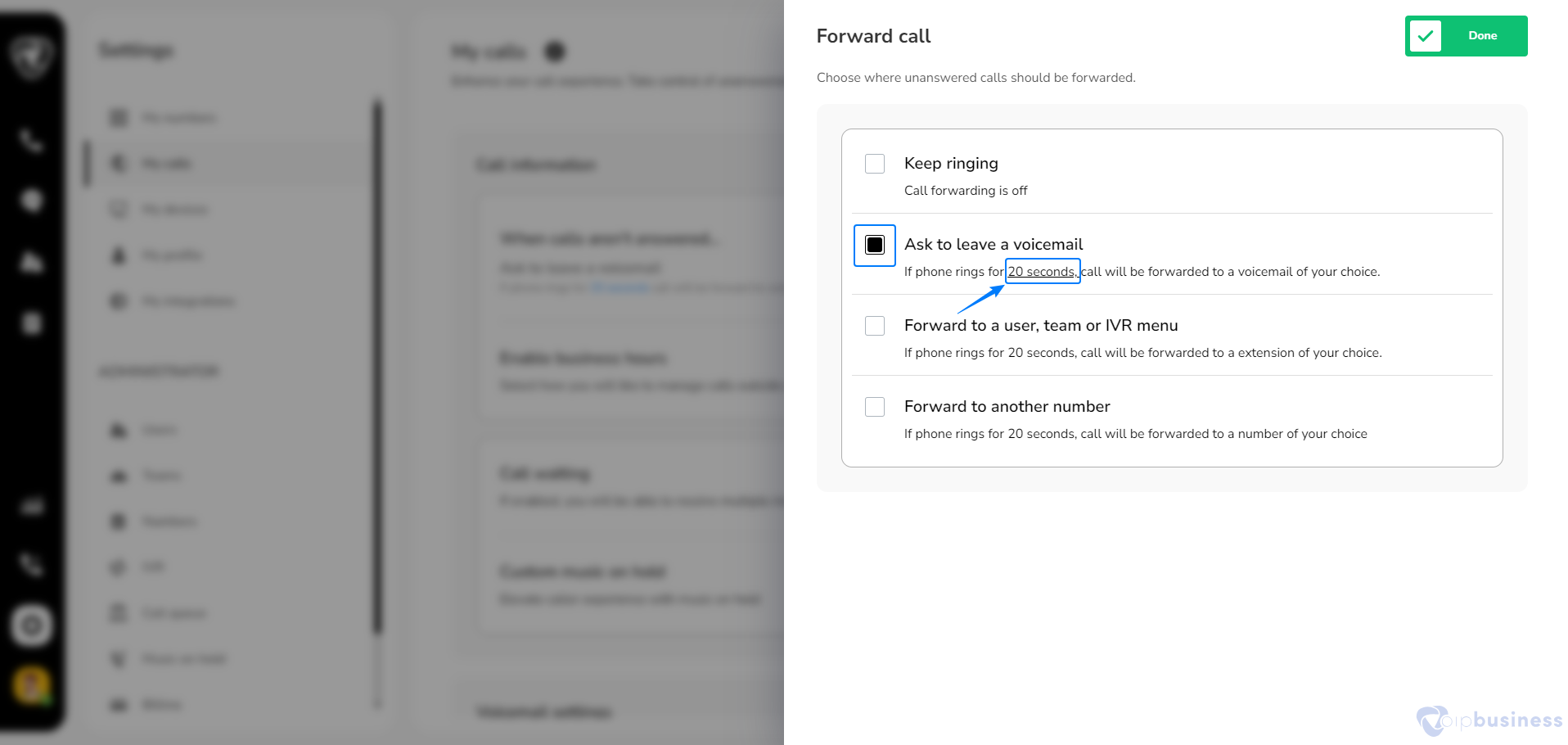Enable the Keep ringing checkbox

[875, 164]
